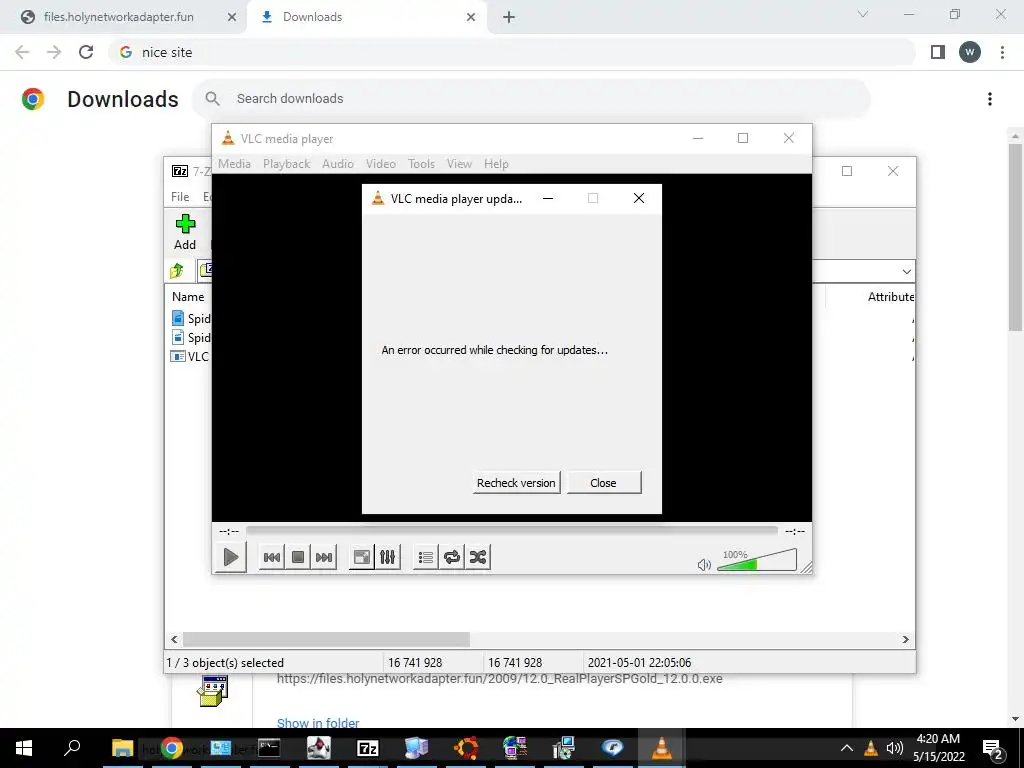Toggle VLC loop mode button
Screen dimensions: 1024x768
pos(452,557)
